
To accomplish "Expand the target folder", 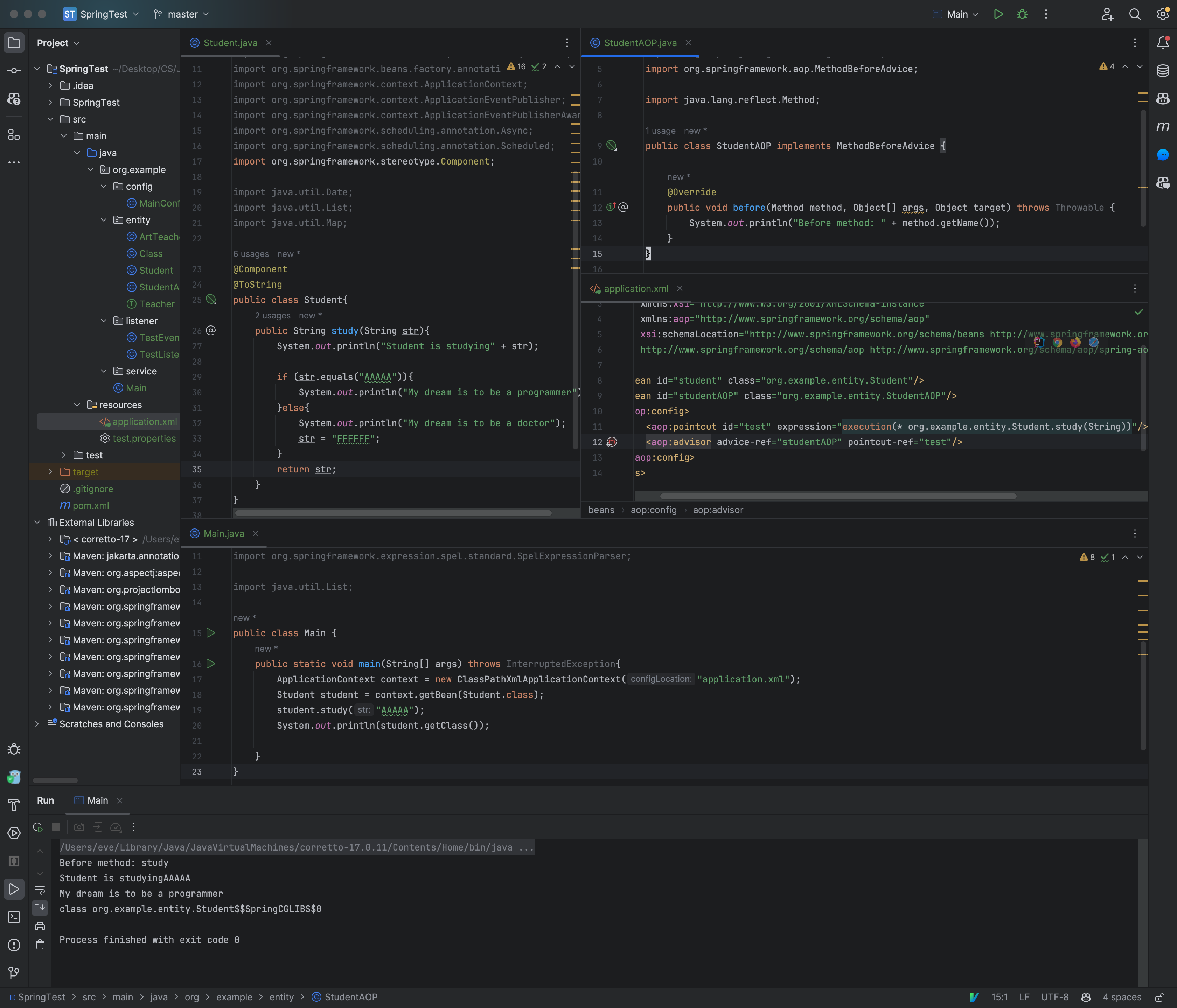I will (x=50, y=472).
